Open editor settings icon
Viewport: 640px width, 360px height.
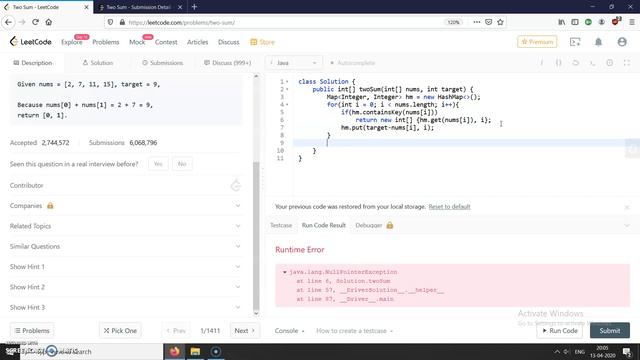(609, 63)
